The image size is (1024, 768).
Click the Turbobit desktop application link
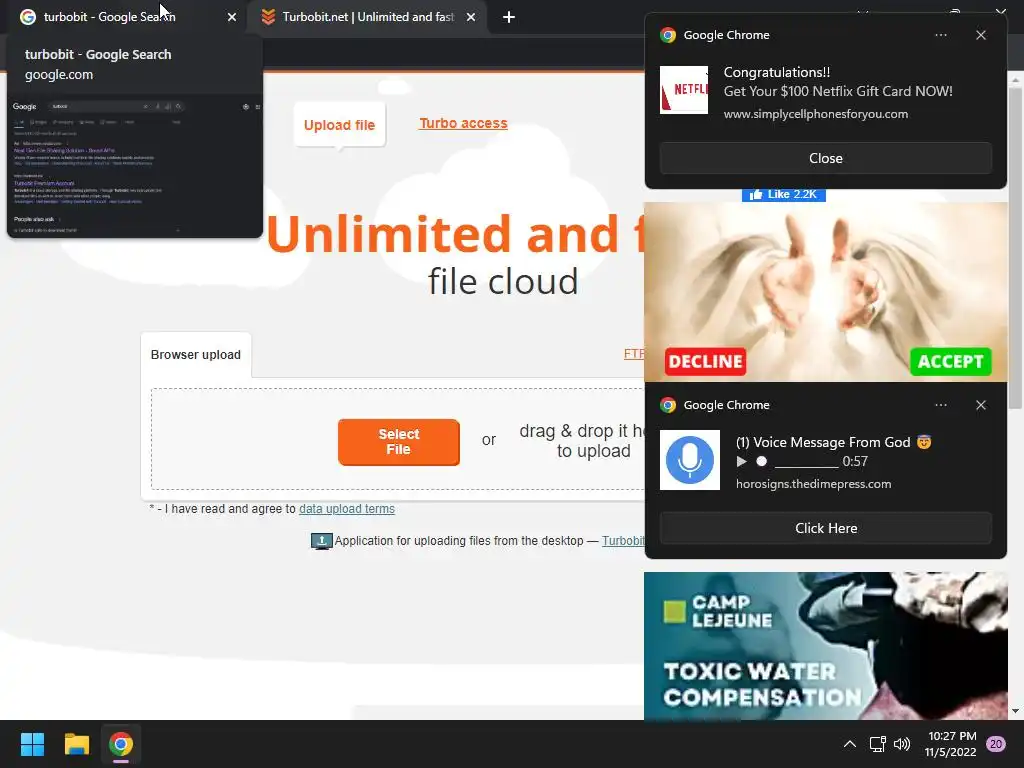point(623,541)
